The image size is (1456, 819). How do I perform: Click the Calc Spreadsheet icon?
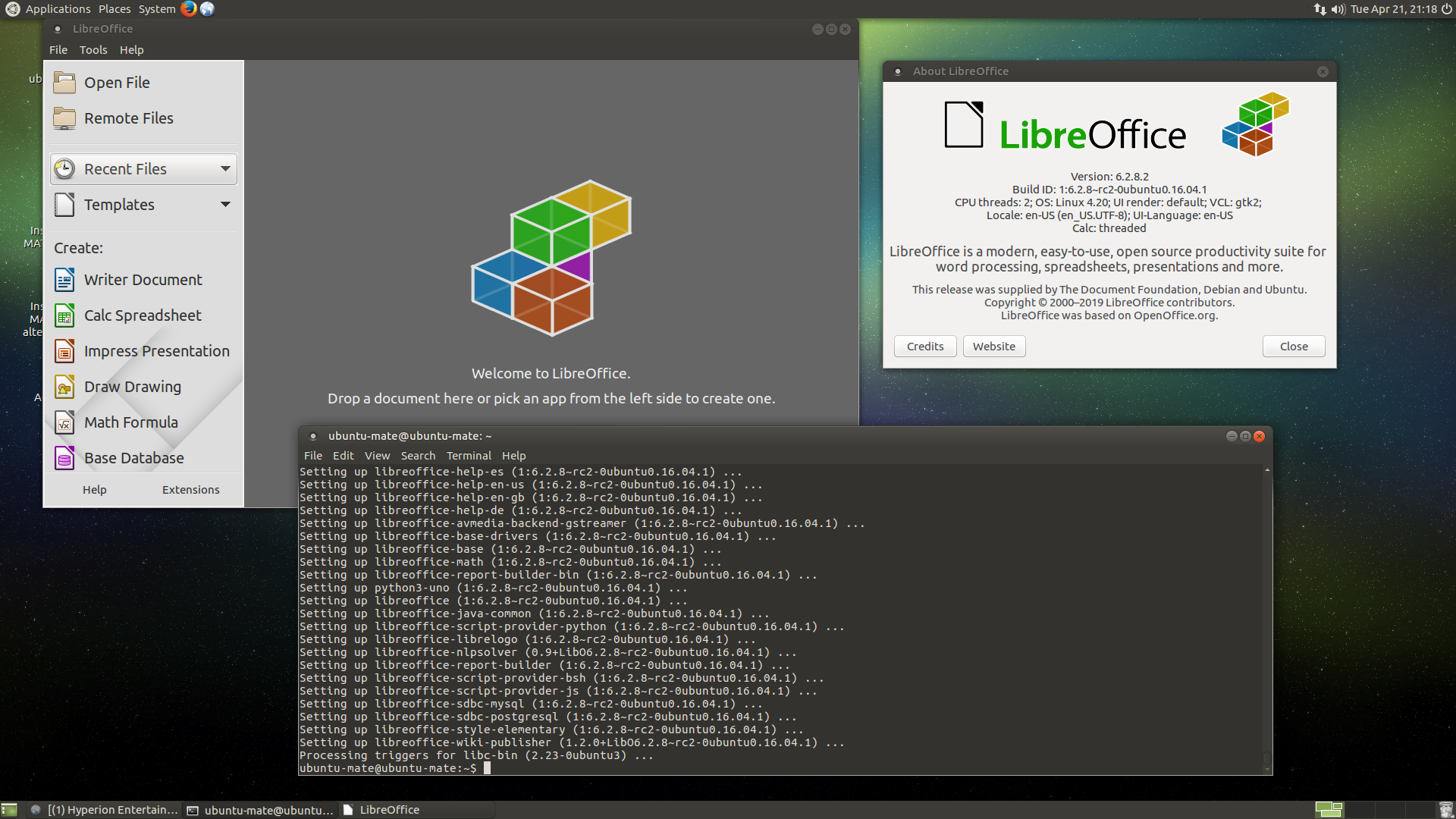64,315
